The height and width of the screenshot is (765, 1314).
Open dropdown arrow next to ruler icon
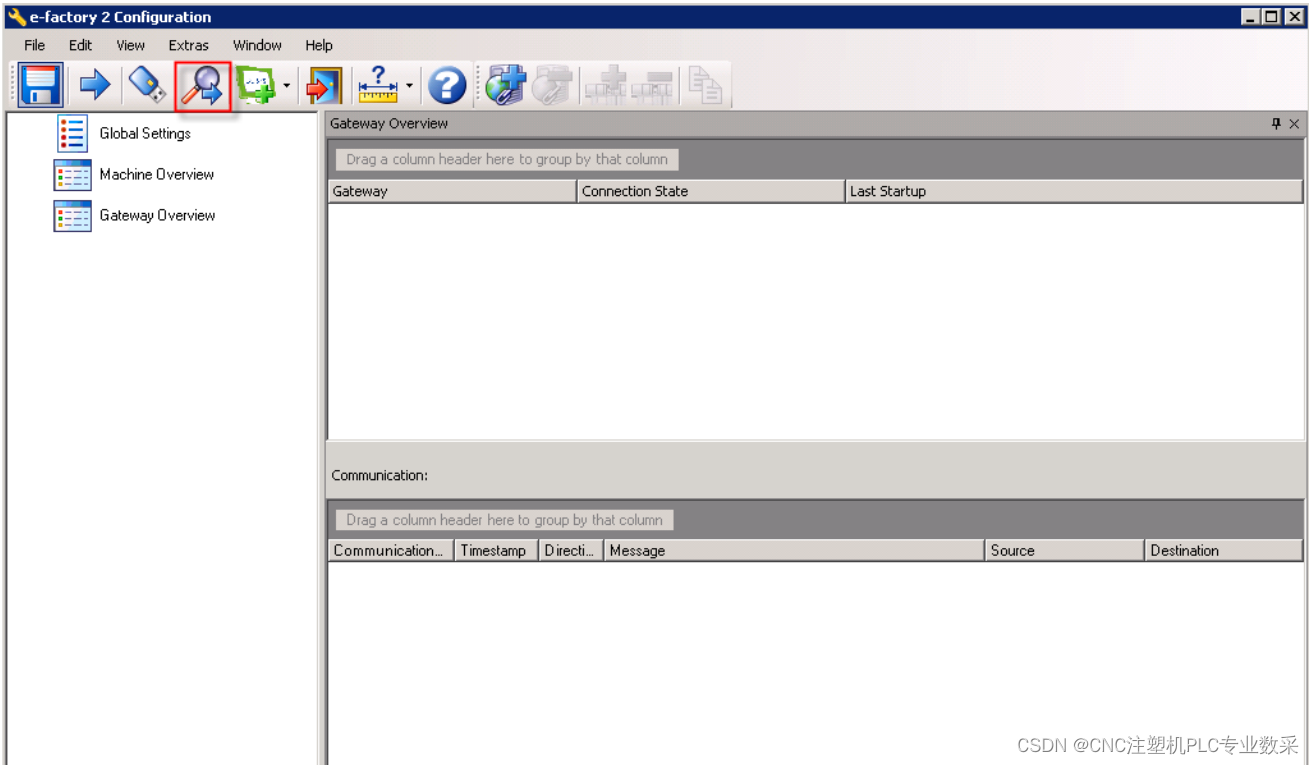409,86
